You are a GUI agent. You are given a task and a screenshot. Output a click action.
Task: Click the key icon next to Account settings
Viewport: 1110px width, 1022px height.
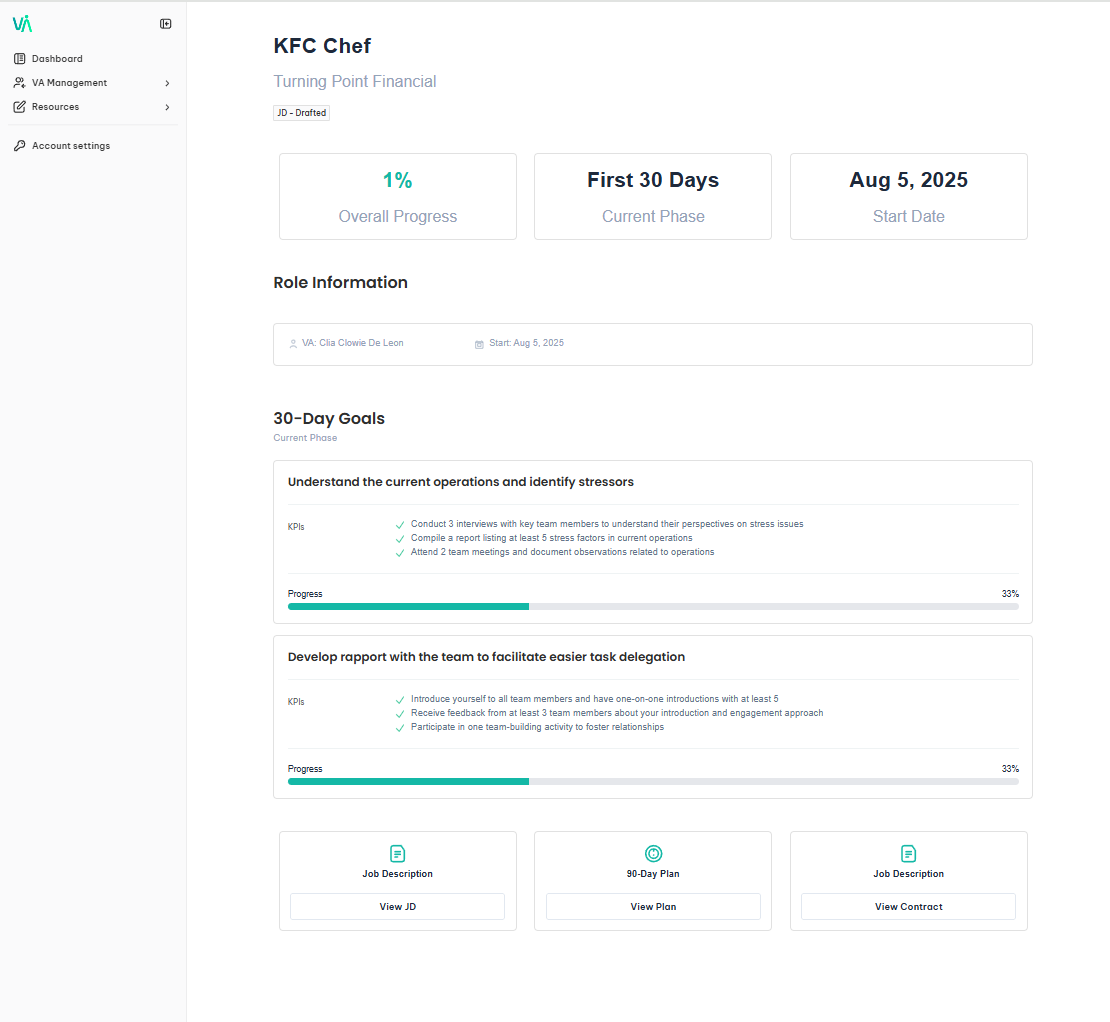coord(18,145)
